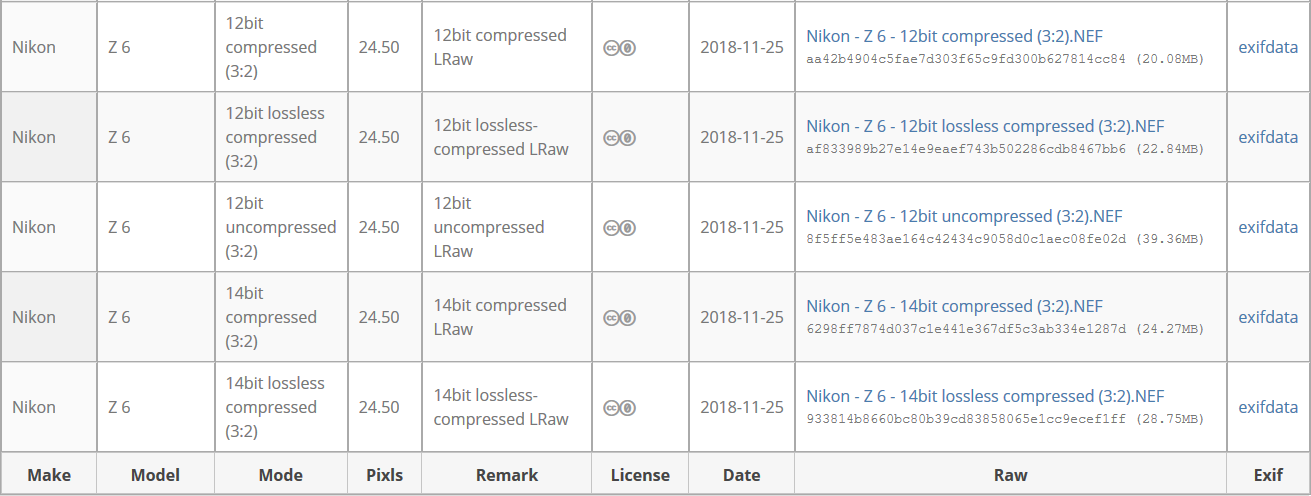1311x496 pixels.
Task: Open exifdata for 14bit lossless compressed file
Action: point(1268,407)
